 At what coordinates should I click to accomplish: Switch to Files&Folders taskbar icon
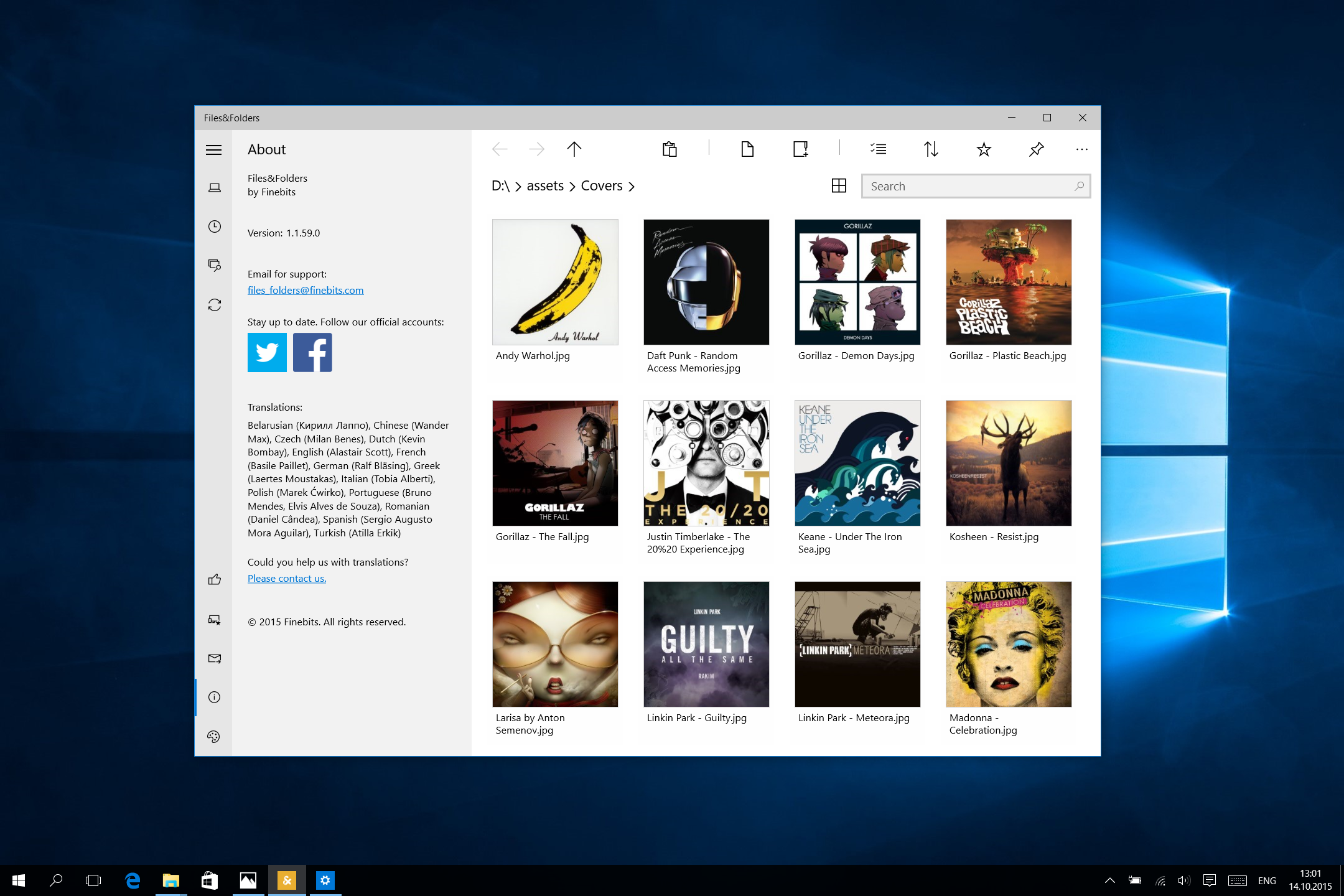tap(287, 880)
